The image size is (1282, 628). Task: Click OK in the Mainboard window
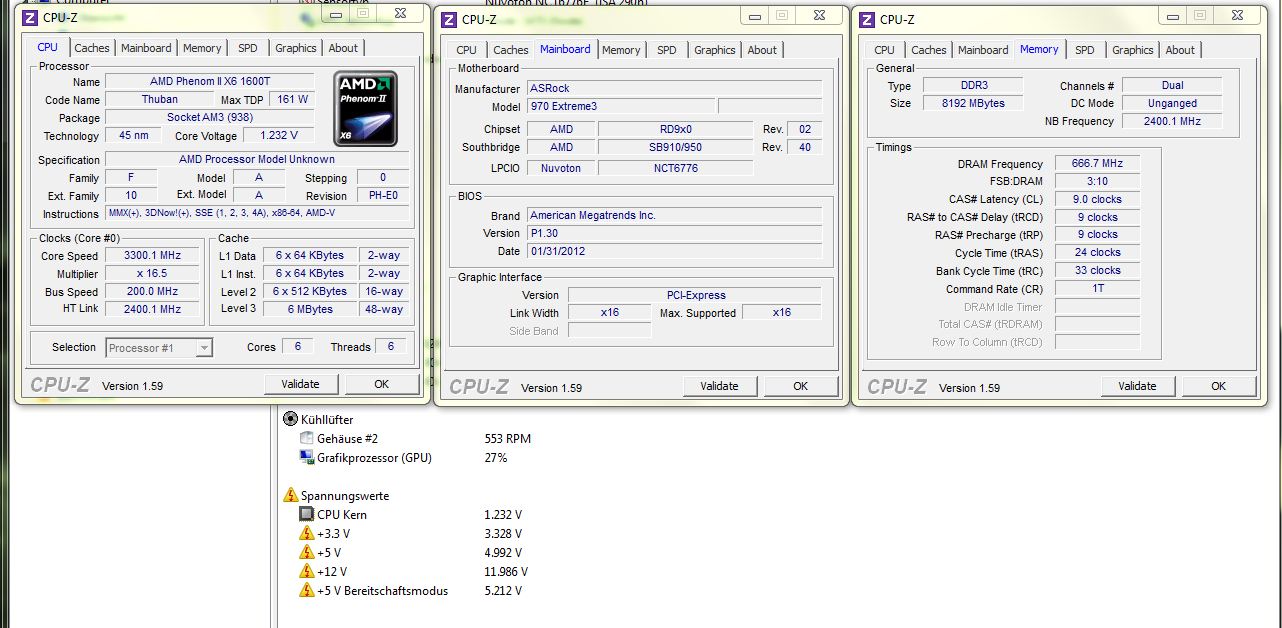[800, 386]
